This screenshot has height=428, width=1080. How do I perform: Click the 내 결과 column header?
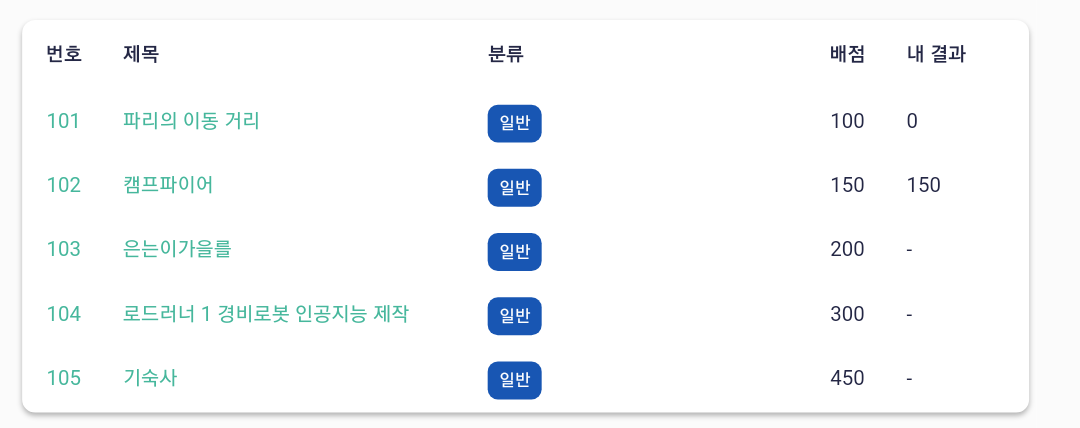pyautogui.click(x=936, y=54)
